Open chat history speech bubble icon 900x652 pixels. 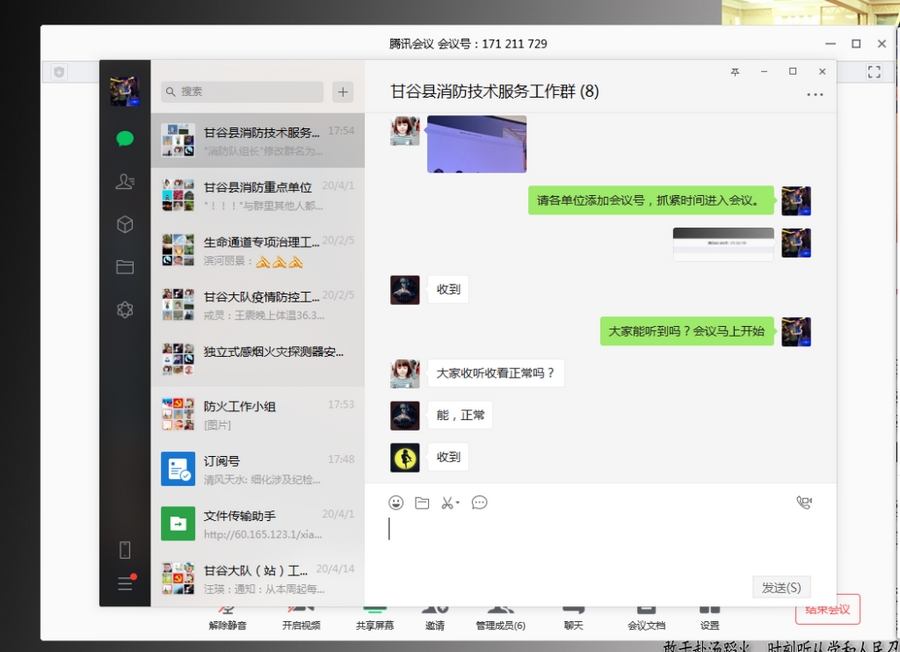[479, 503]
